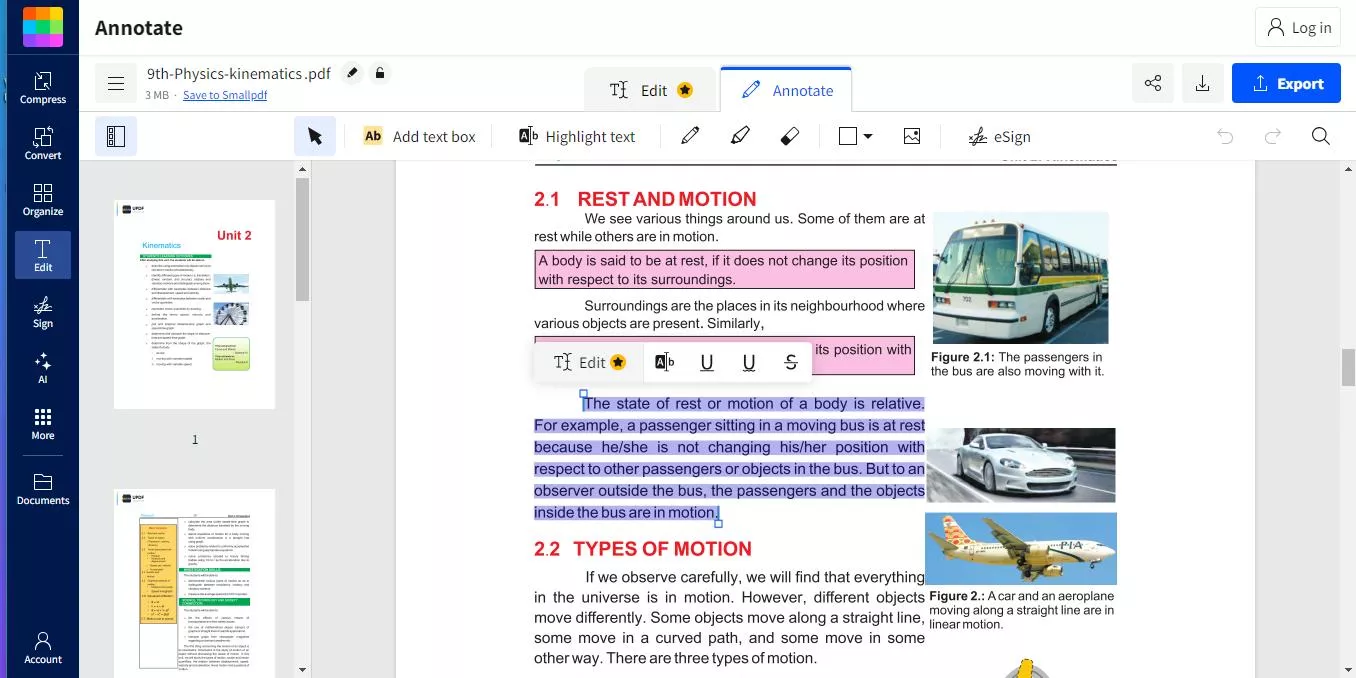Toggle the page thumbnails panel

115,135
